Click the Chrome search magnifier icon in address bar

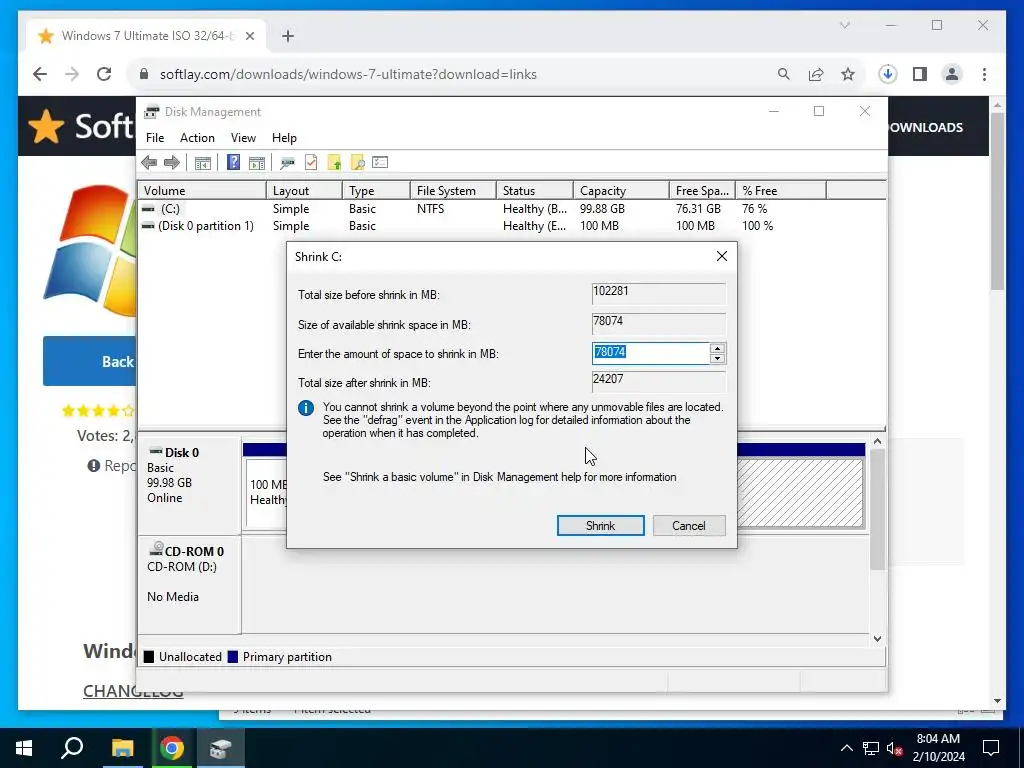784,74
